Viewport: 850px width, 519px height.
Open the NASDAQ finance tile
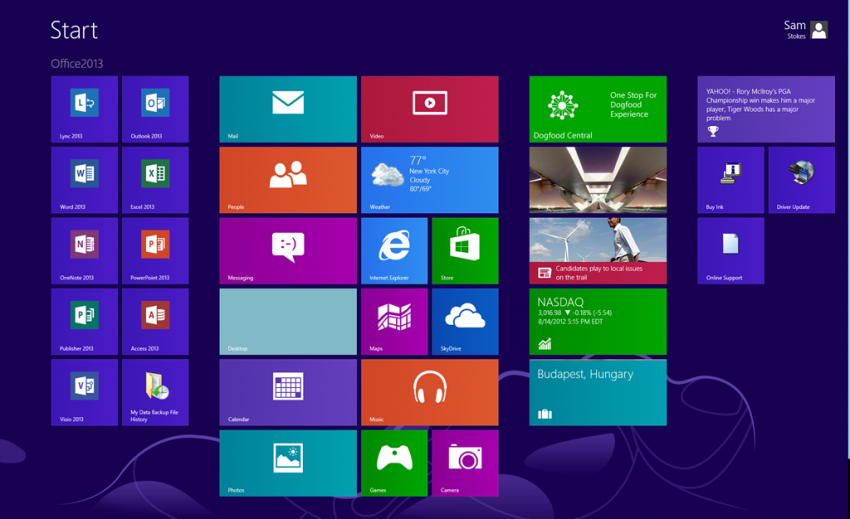pyautogui.click(x=598, y=322)
